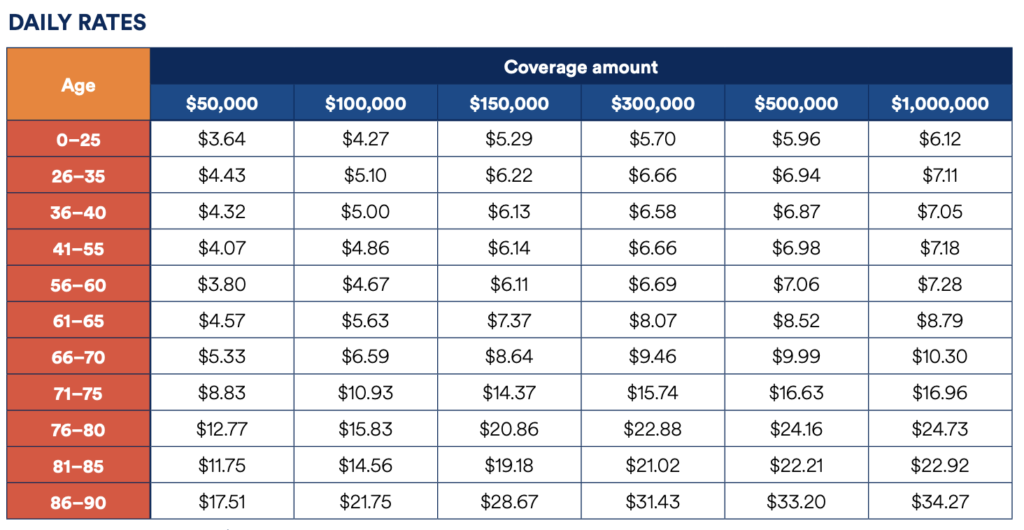Select the $100,000 coverage column header

[366, 103]
